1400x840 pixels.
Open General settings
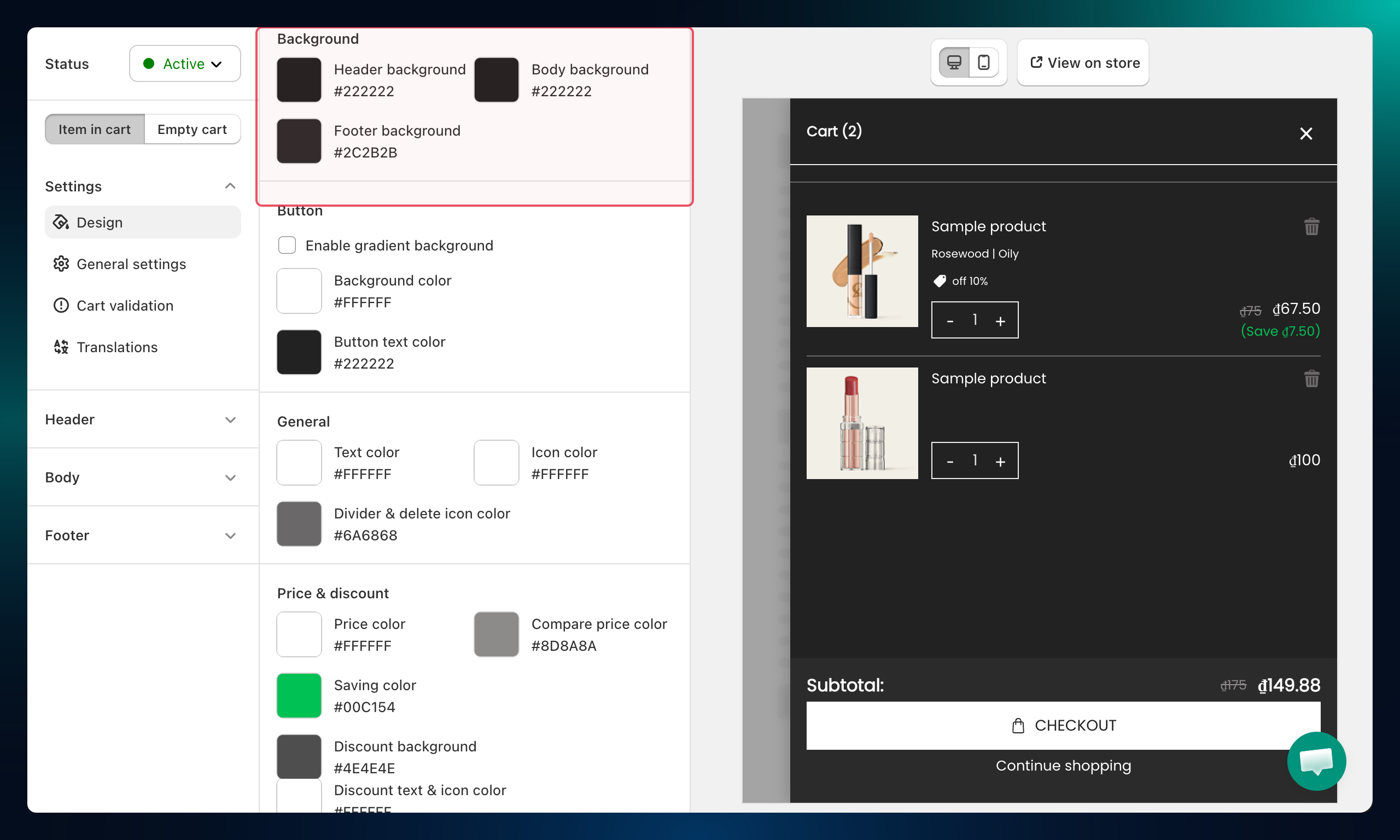pyautogui.click(x=143, y=264)
